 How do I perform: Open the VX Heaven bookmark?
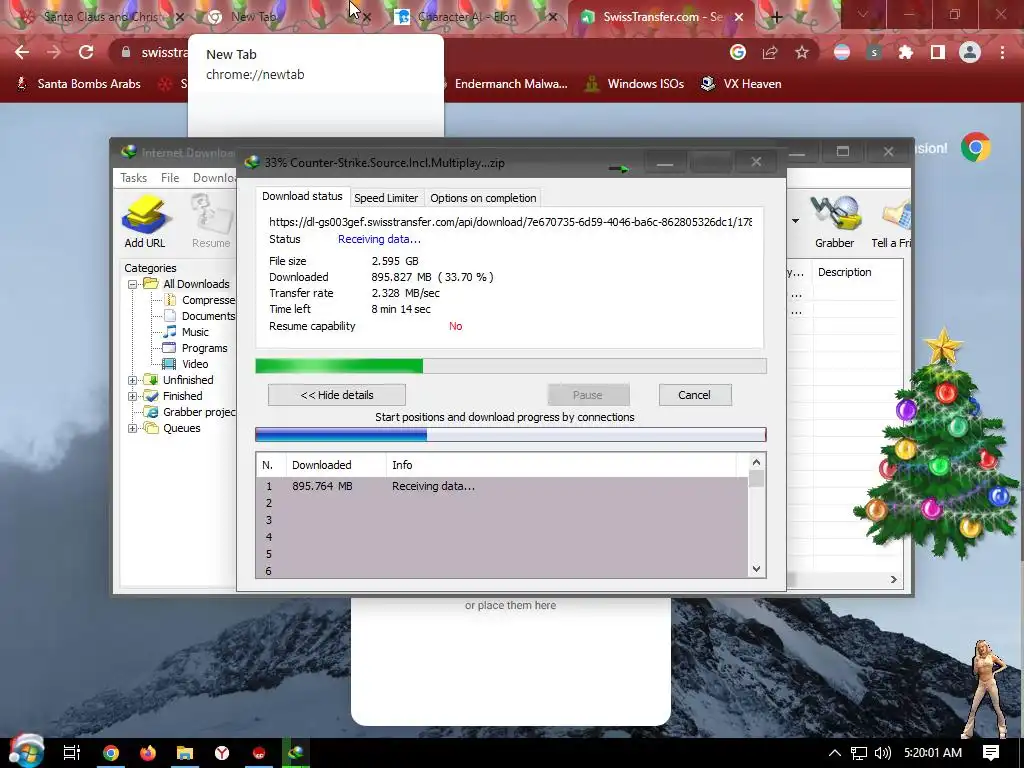coord(741,84)
